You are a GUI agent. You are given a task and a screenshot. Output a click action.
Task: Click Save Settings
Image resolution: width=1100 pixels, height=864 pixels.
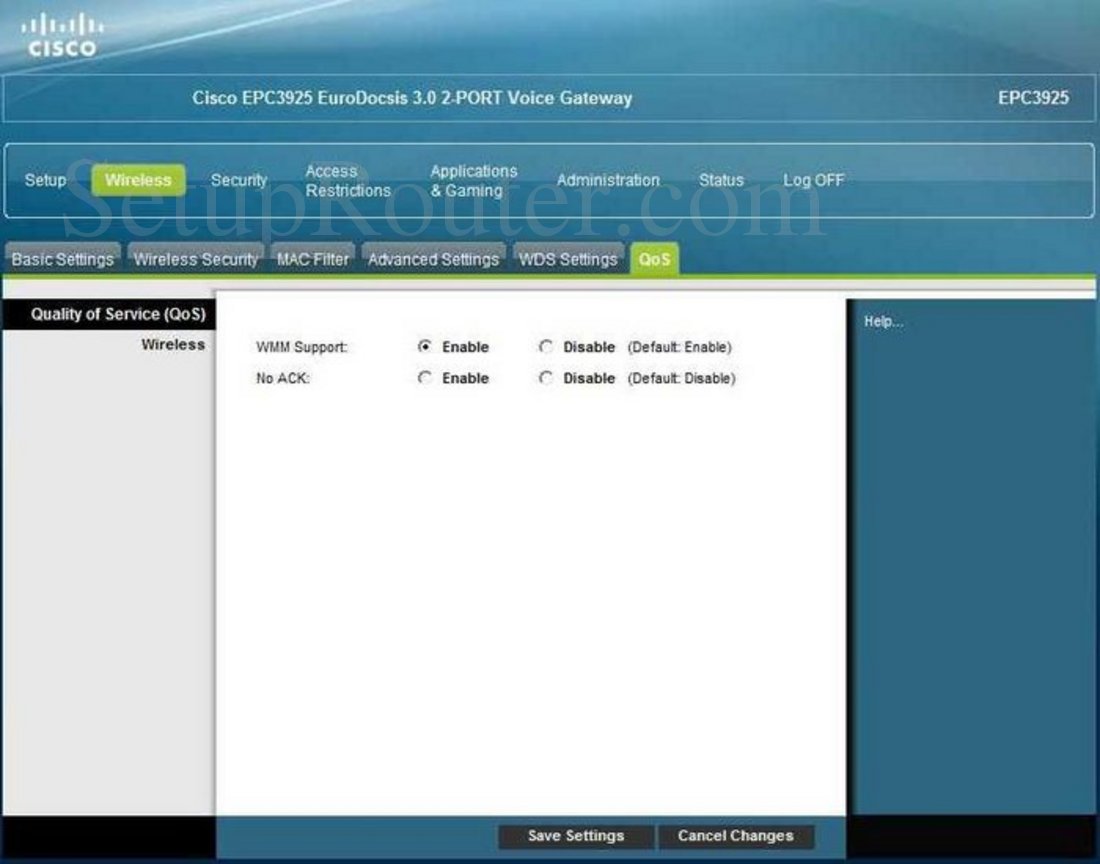coord(575,836)
